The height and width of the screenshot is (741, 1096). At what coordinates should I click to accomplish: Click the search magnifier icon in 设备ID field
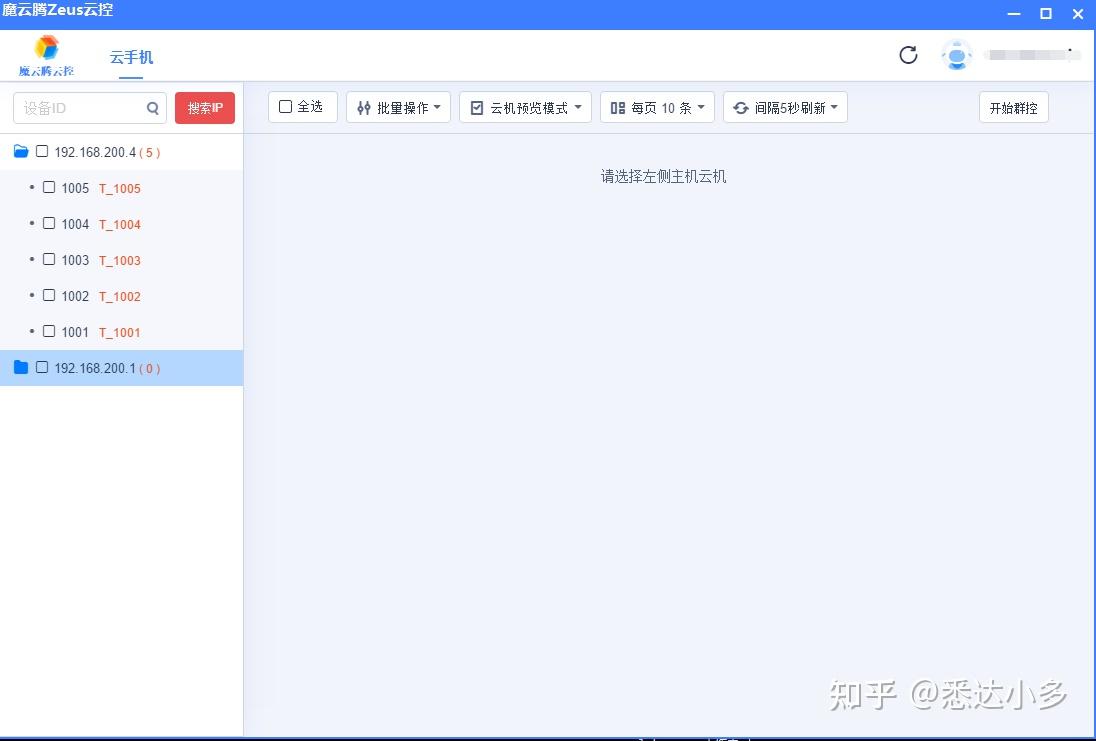[152, 108]
